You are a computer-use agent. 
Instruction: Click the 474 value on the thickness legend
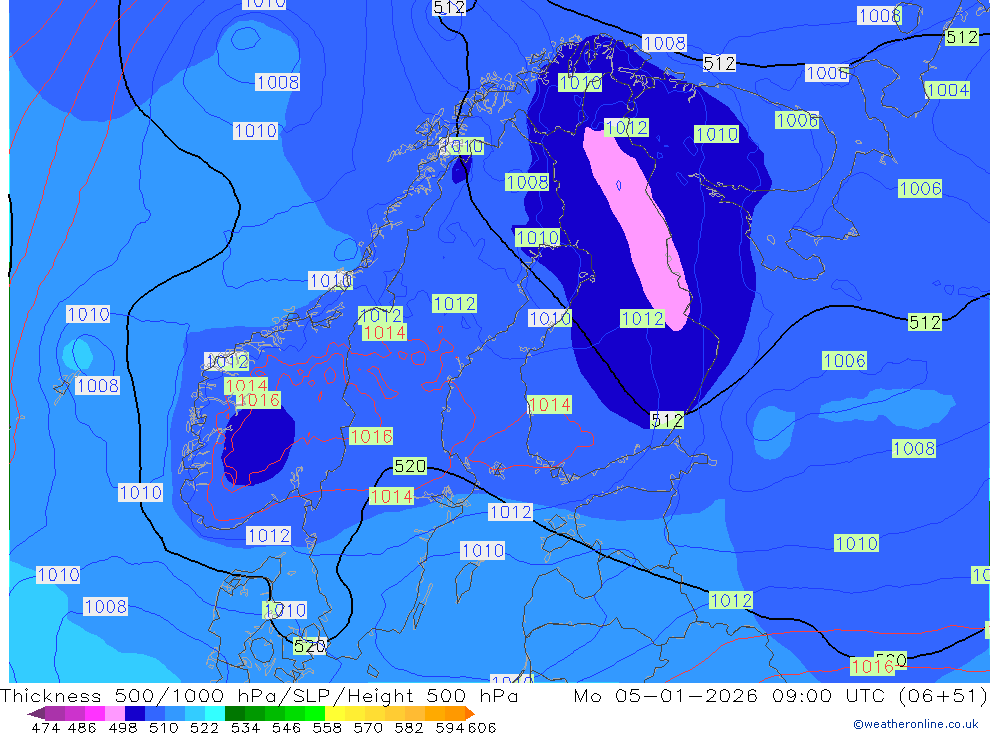coord(45,727)
